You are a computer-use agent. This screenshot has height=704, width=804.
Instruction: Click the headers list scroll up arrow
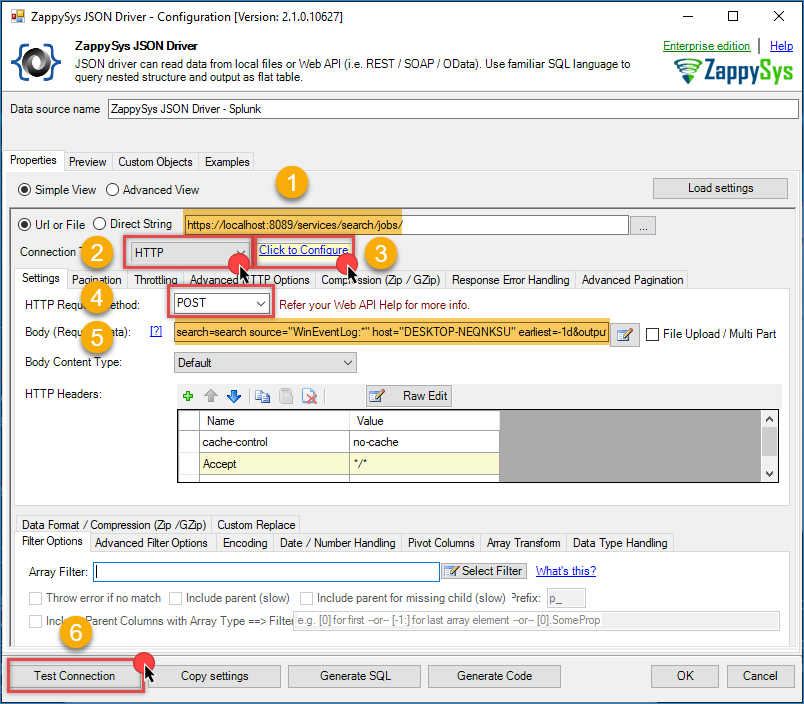coord(769,419)
